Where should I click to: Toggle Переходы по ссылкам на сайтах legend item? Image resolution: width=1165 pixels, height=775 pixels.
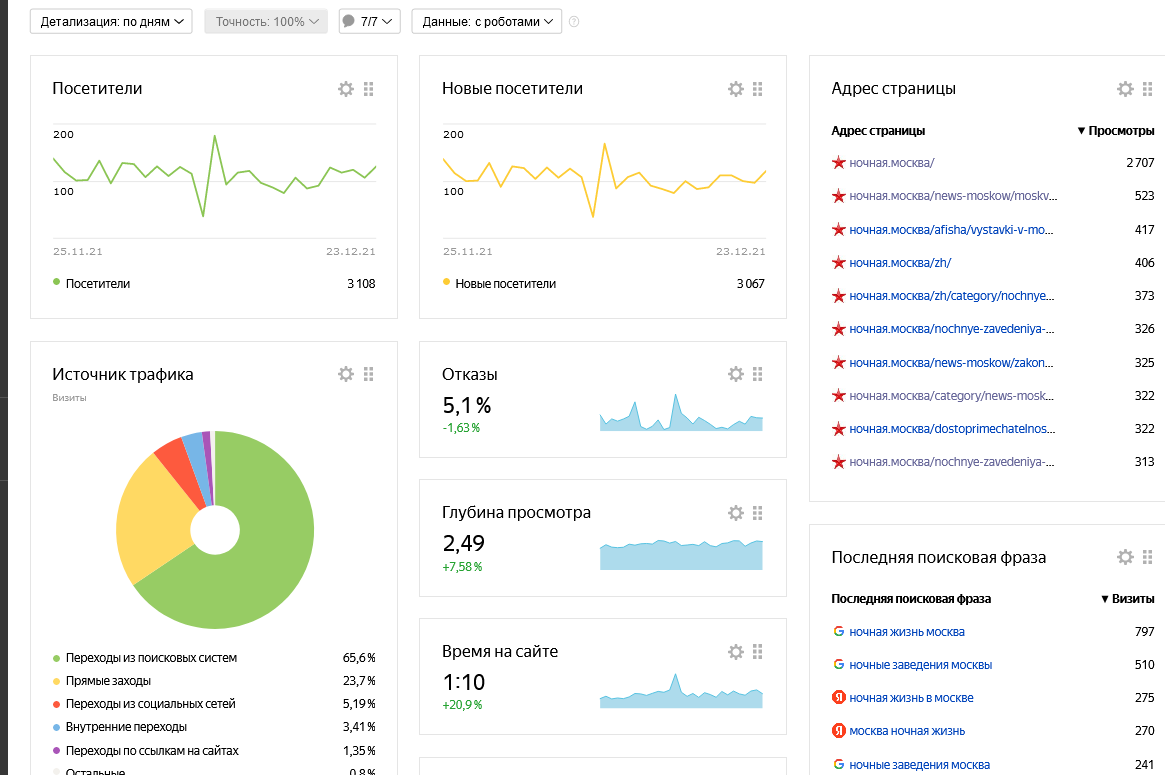point(146,750)
